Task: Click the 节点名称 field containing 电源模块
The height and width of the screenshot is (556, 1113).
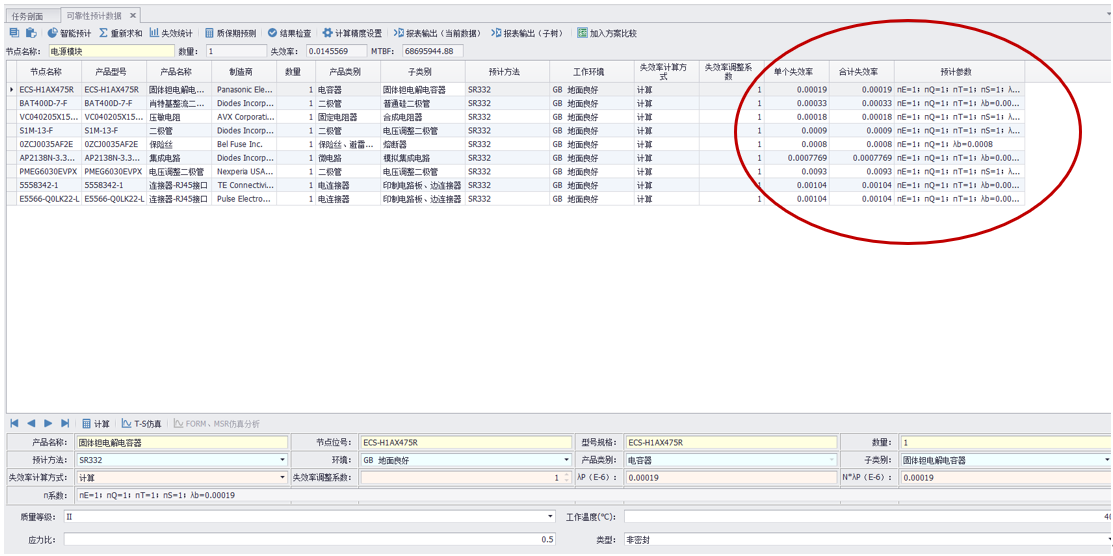Action: (111, 51)
